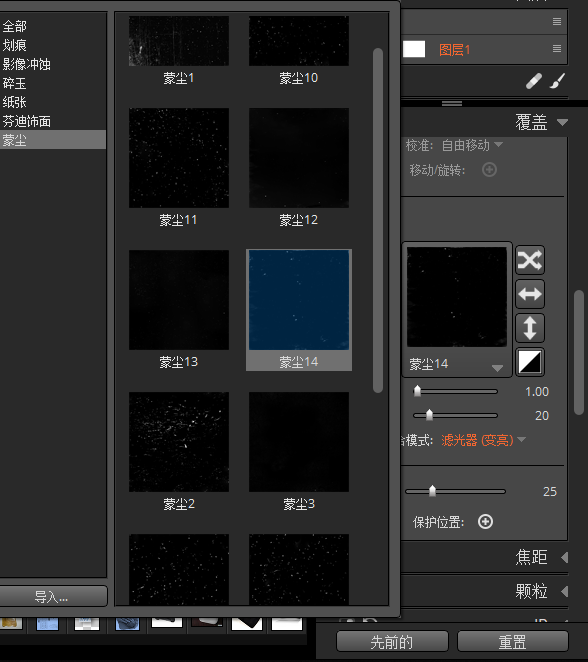Flip texture vertically with up-down arrow icon
588x662 pixels.
pyautogui.click(x=530, y=328)
